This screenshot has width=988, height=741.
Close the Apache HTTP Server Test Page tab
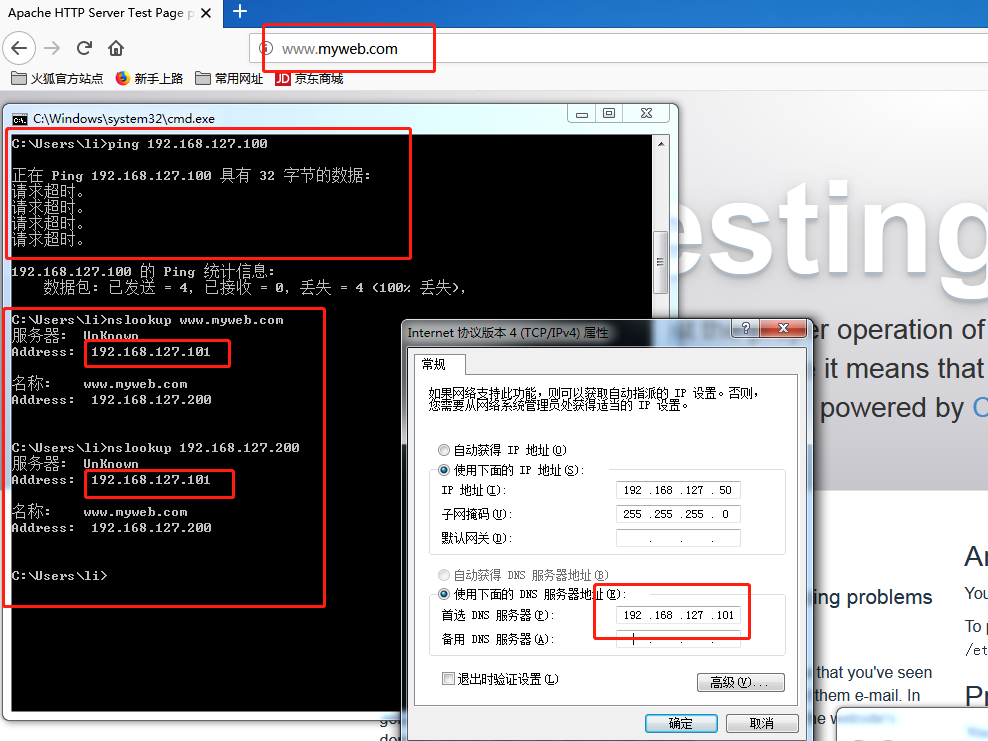pyautogui.click(x=205, y=13)
